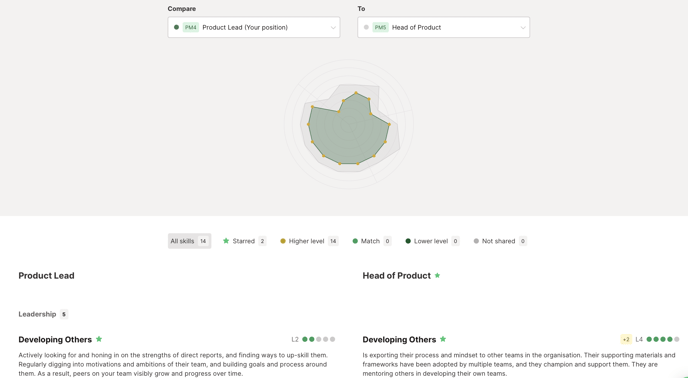Filter by Lower level skills
This screenshot has height=378, width=688.
coord(432,241)
